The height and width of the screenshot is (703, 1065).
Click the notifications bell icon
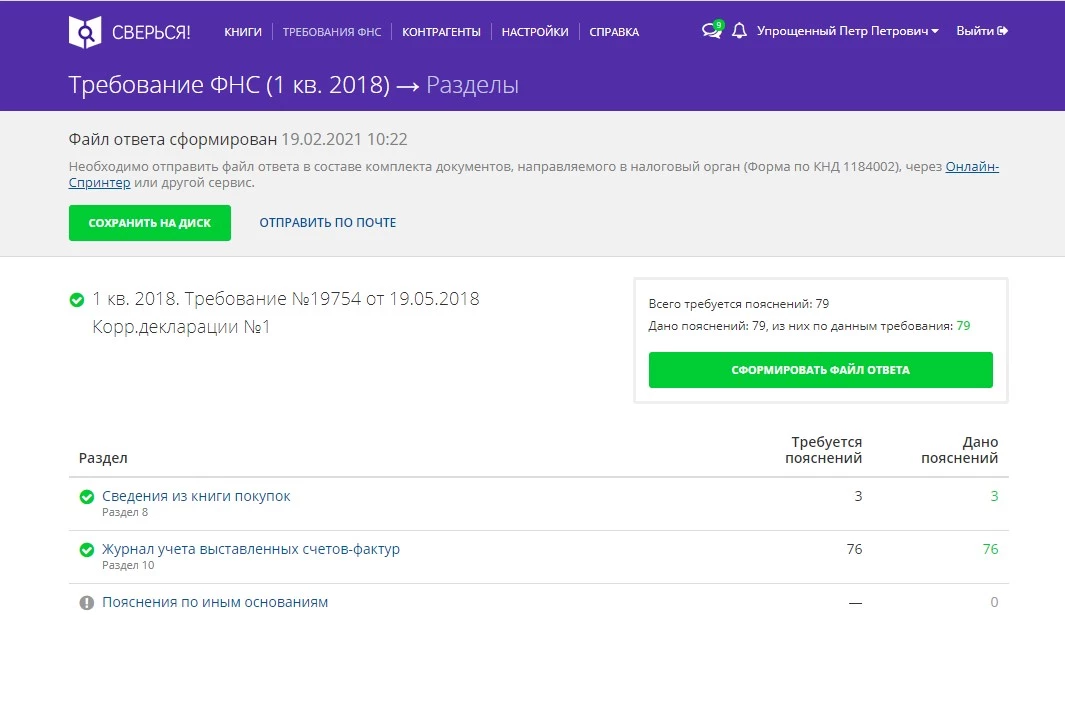pyautogui.click(x=739, y=31)
